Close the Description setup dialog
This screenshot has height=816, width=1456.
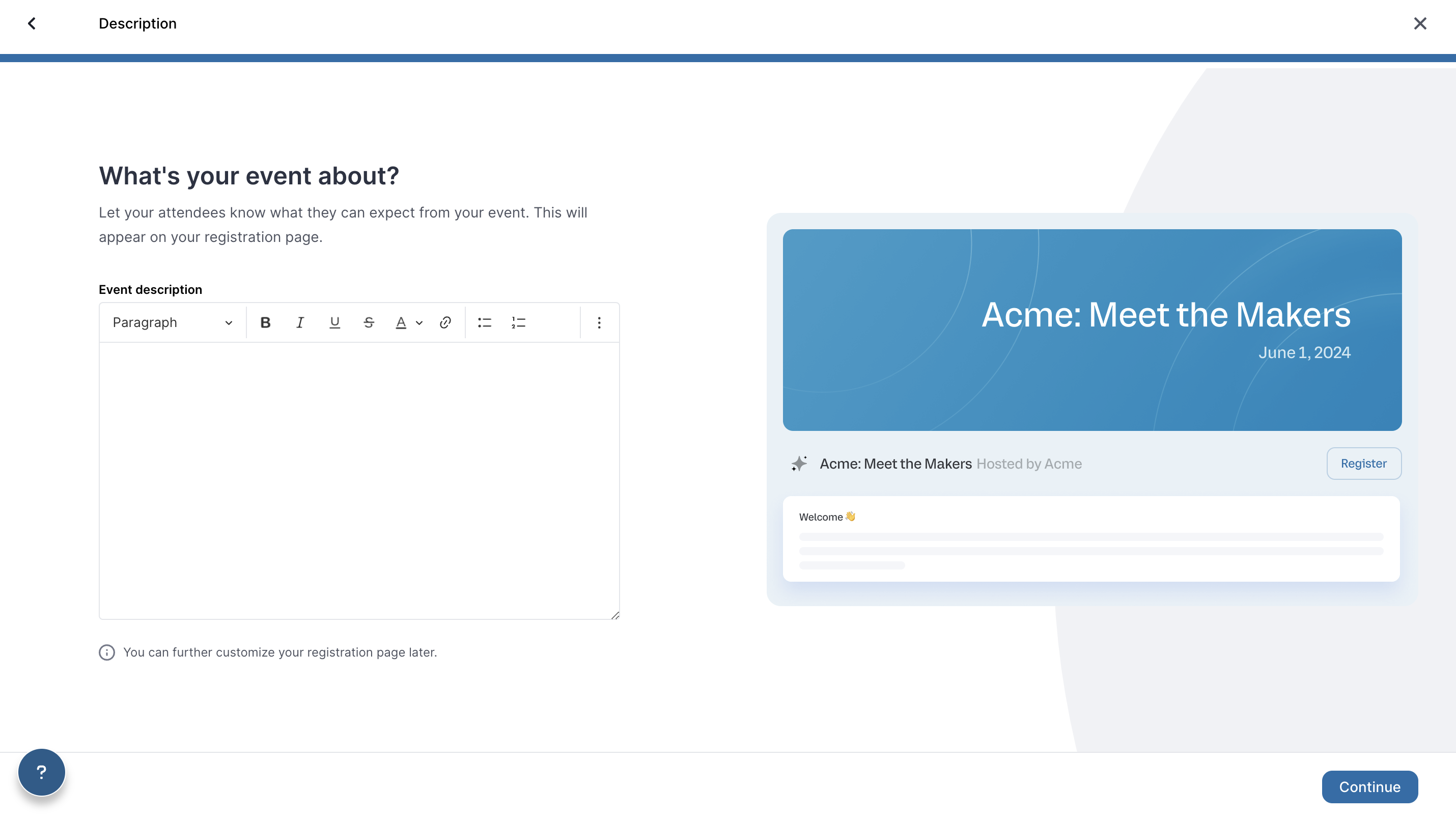tap(1420, 23)
